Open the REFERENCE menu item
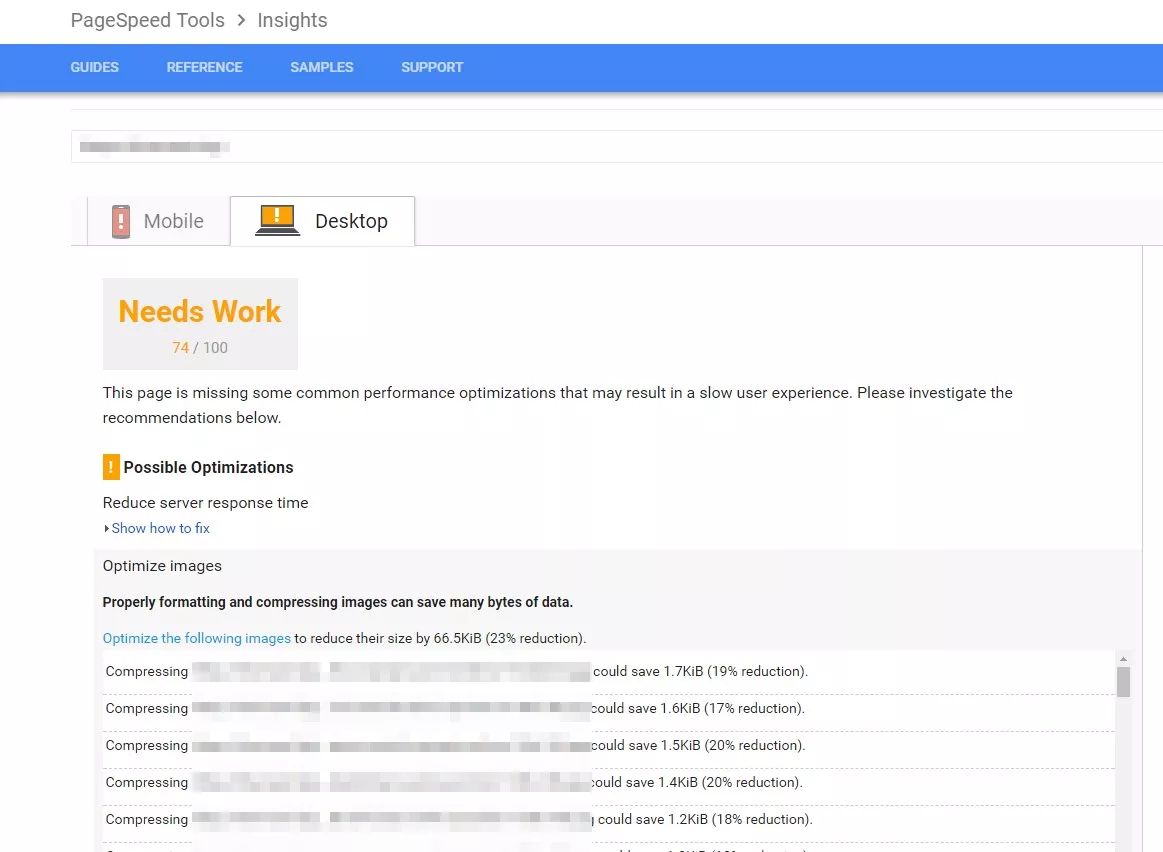The image size is (1163, 852). pyautogui.click(x=205, y=67)
